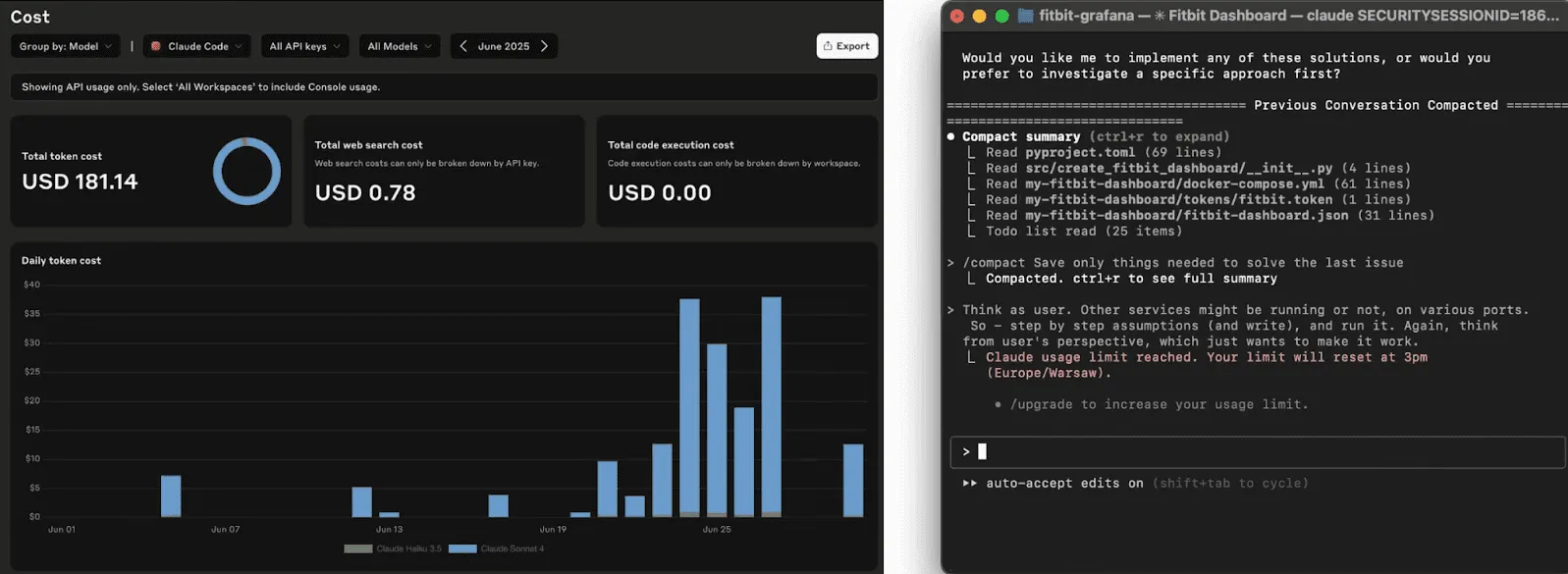Maximize the terminal with green button
This screenshot has width=1568, height=574.
click(x=1001, y=16)
